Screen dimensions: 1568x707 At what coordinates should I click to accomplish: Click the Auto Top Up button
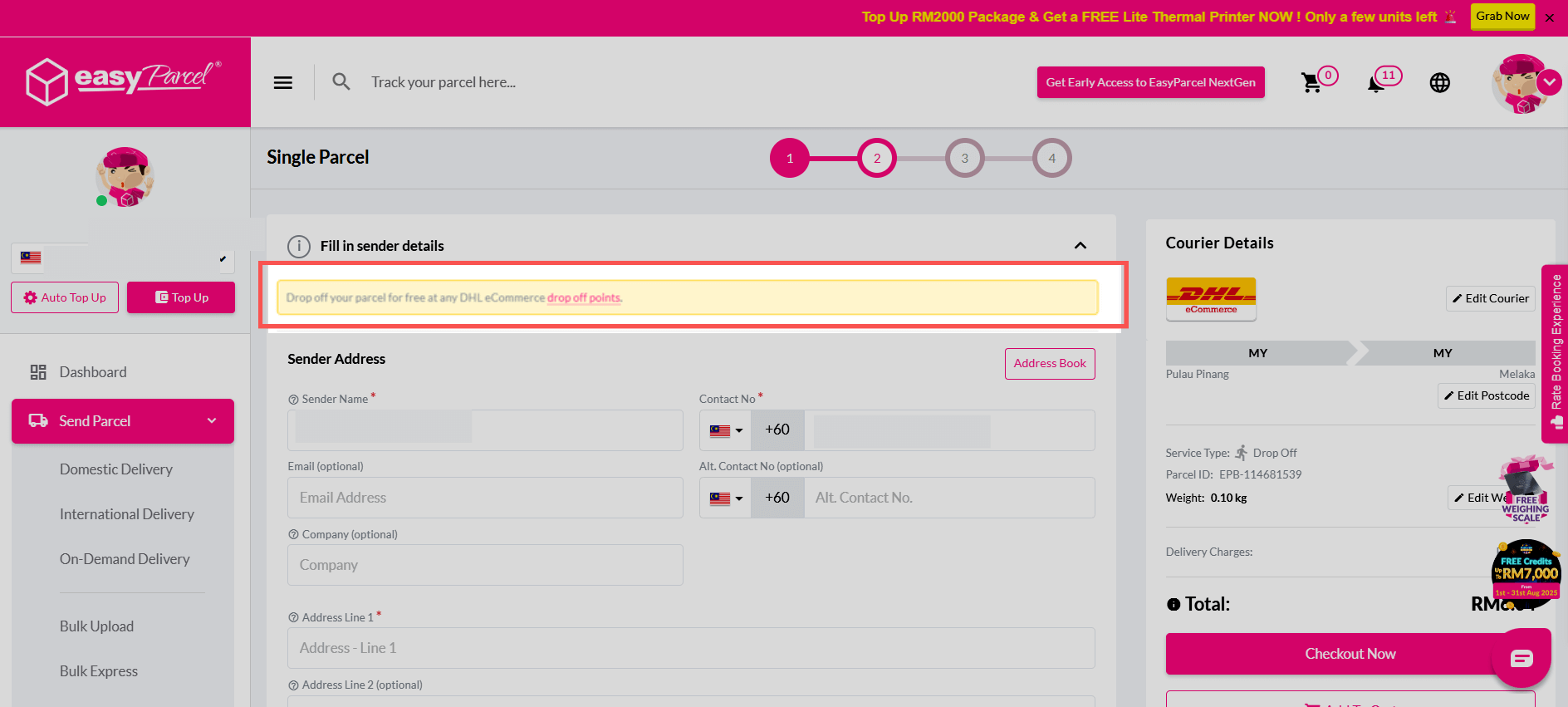(x=65, y=297)
